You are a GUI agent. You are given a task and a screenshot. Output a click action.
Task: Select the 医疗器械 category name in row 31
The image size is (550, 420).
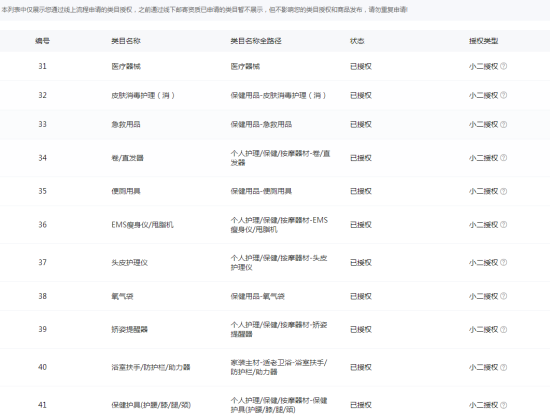click(x=126, y=66)
